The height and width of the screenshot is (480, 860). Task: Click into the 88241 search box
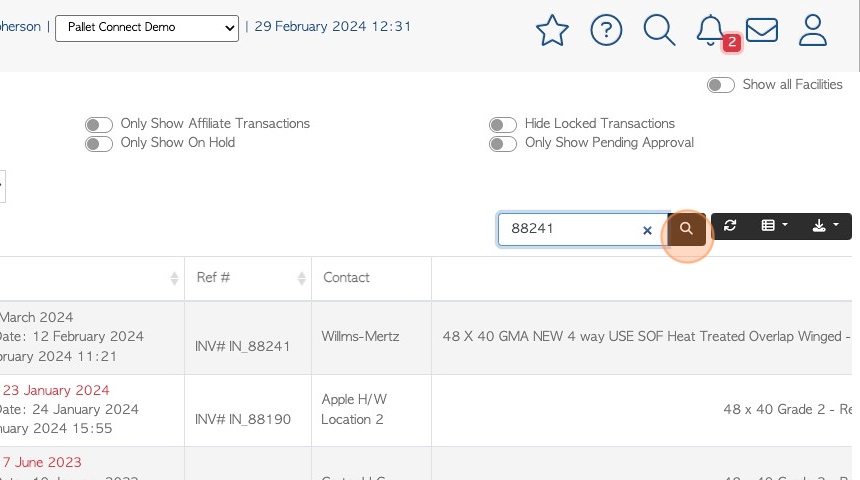click(x=570, y=229)
